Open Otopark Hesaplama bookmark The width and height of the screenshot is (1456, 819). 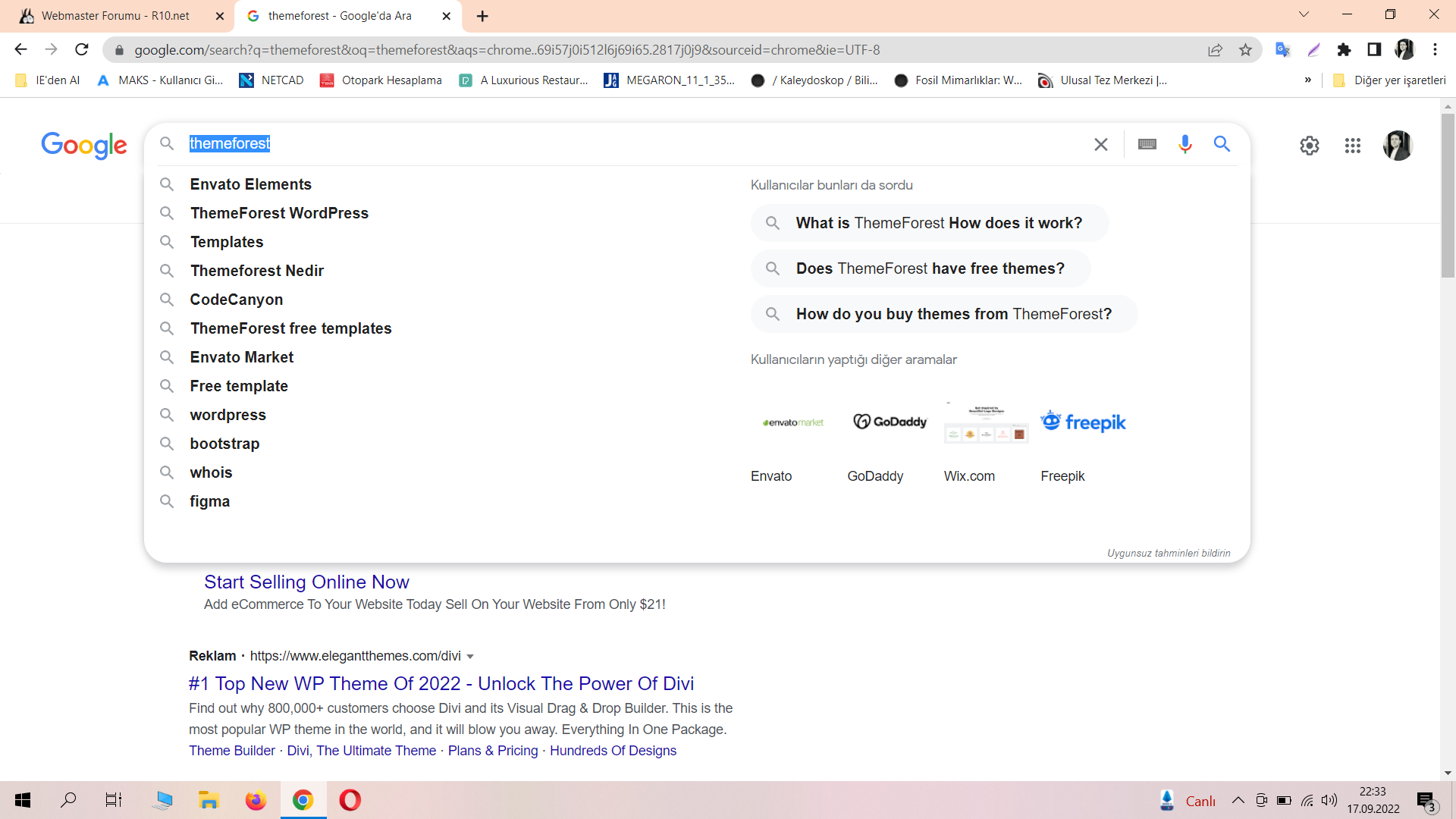tap(381, 80)
